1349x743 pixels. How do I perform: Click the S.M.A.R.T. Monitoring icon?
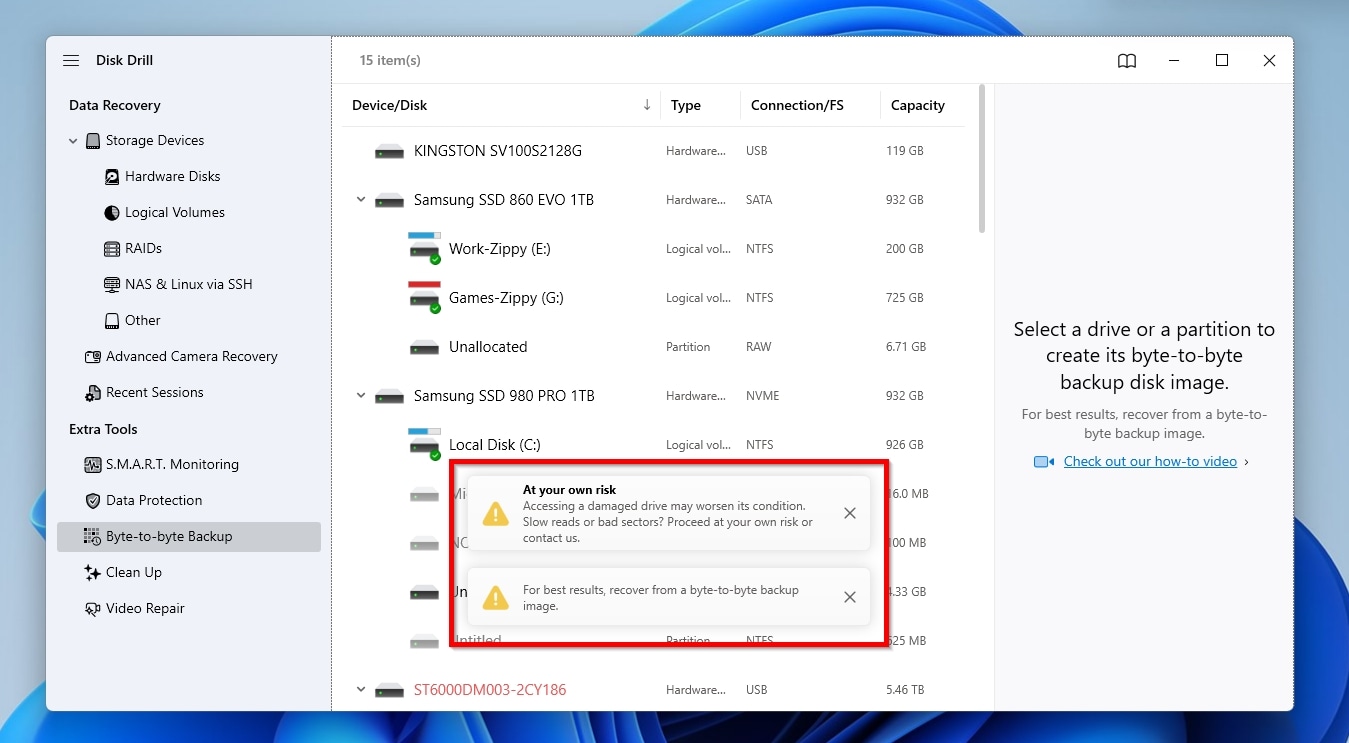pyautogui.click(x=93, y=465)
